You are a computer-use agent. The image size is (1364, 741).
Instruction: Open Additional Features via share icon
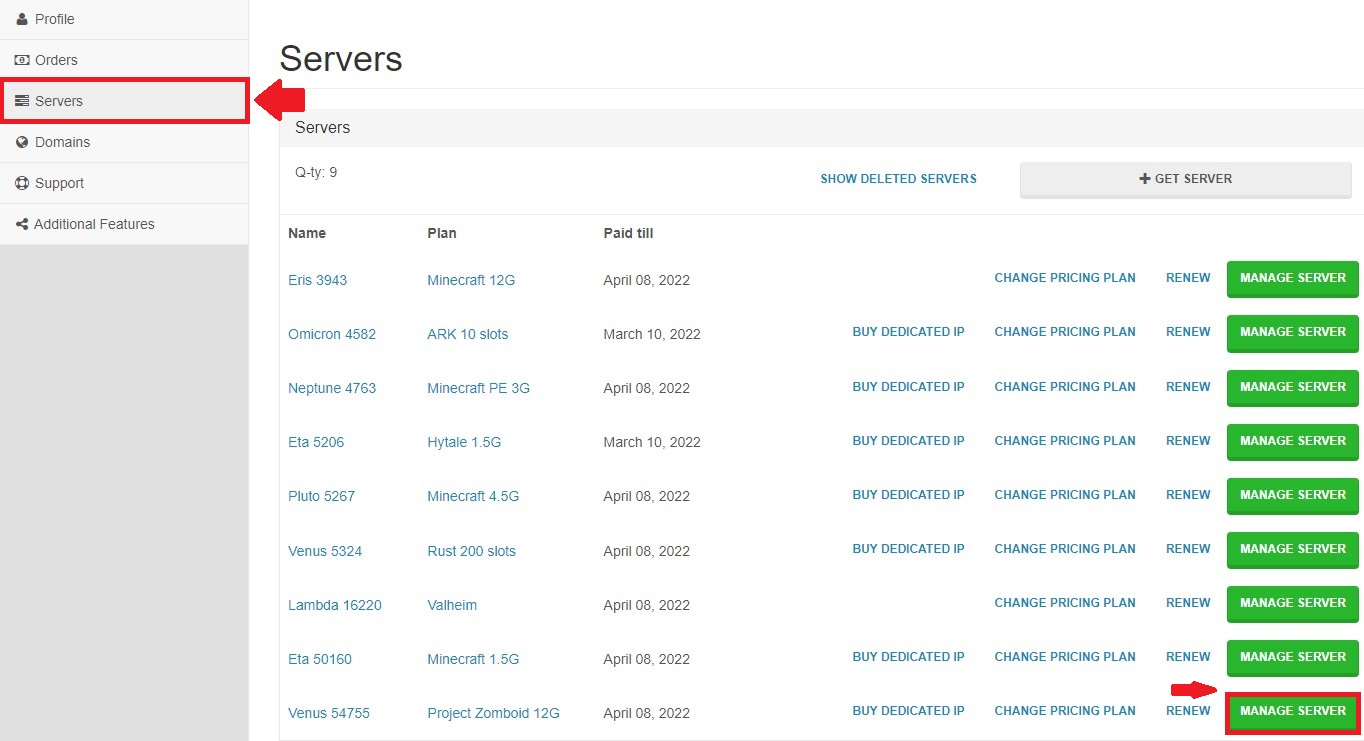point(20,223)
